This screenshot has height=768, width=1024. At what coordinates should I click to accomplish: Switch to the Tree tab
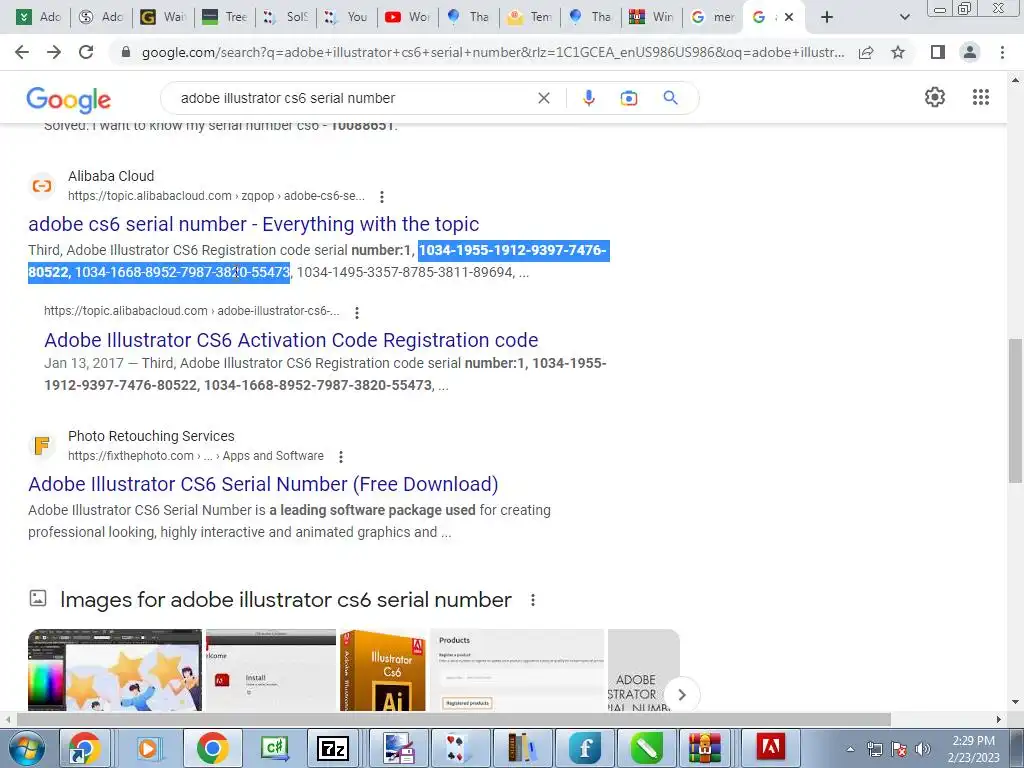point(224,17)
